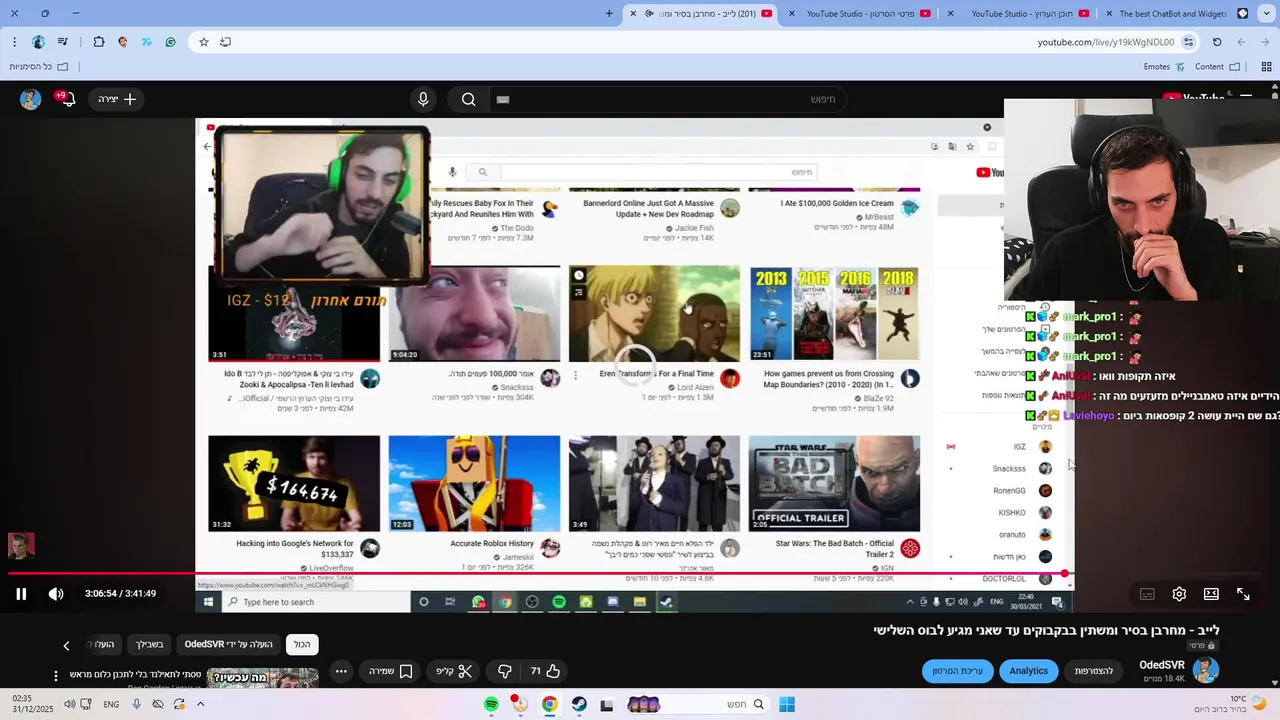Click the channel members button next to Analytics
The width and height of the screenshot is (1280, 720).
pyautogui.click(x=1094, y=671)
